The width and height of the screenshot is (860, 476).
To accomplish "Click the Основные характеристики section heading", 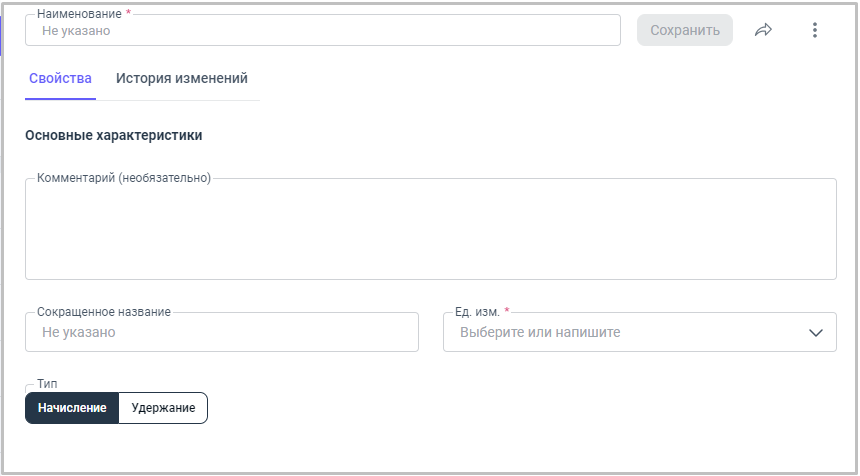I will (113, 135).
